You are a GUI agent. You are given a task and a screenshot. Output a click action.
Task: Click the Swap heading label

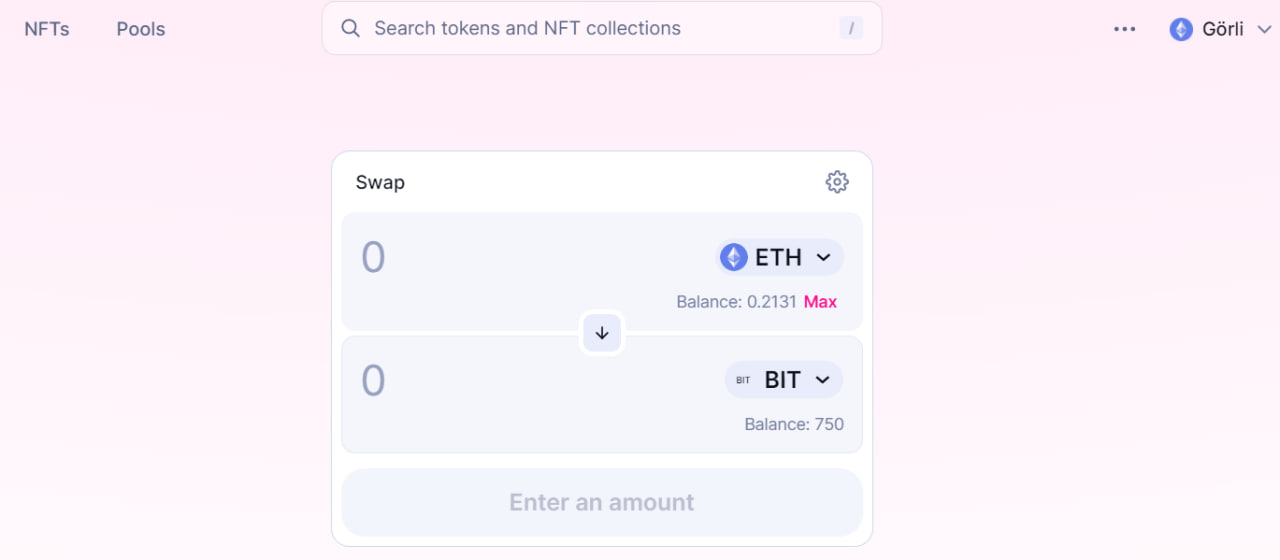tap(380, 183)
